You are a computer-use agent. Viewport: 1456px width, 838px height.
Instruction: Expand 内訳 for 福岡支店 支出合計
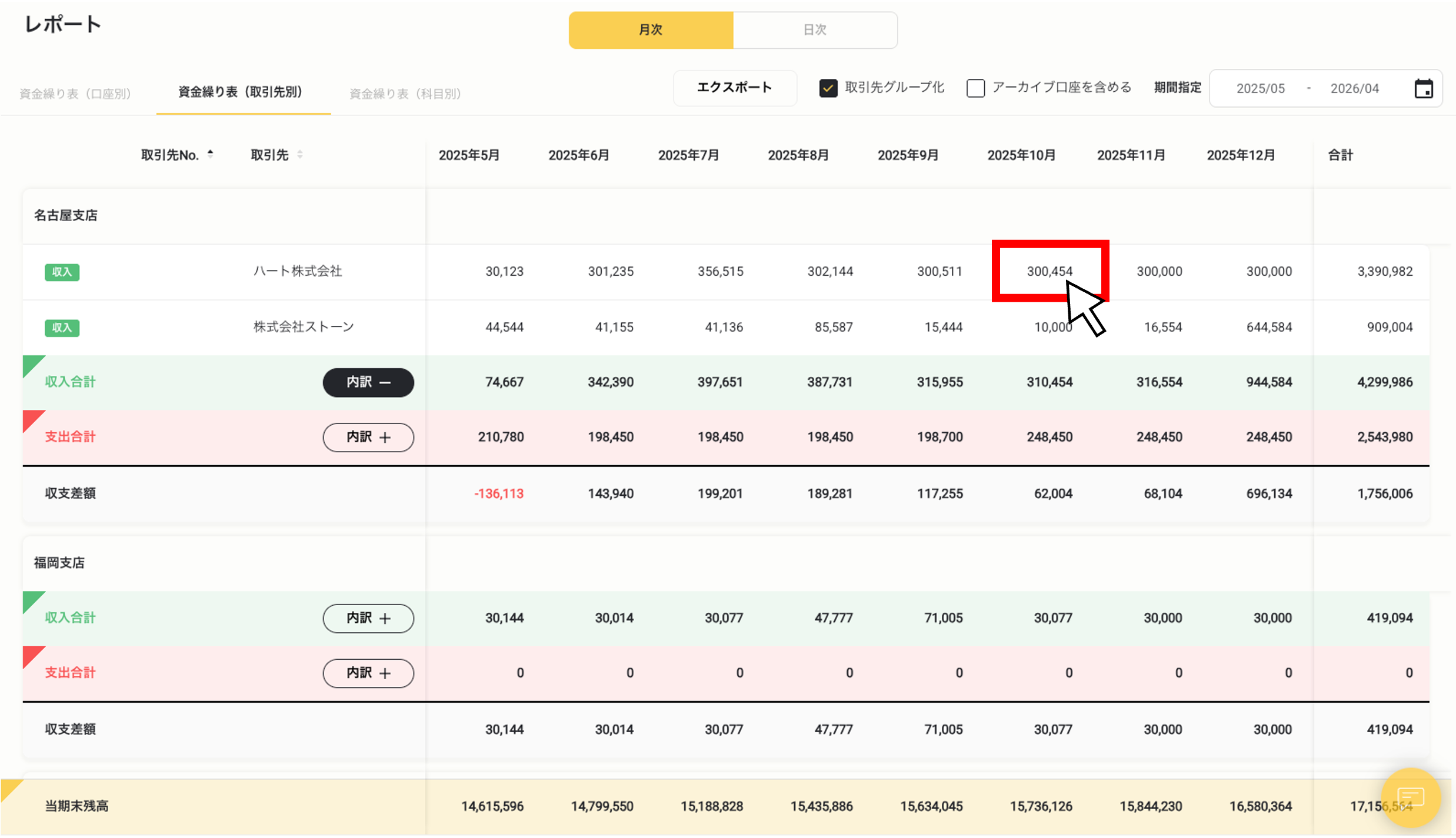[368, 673]
